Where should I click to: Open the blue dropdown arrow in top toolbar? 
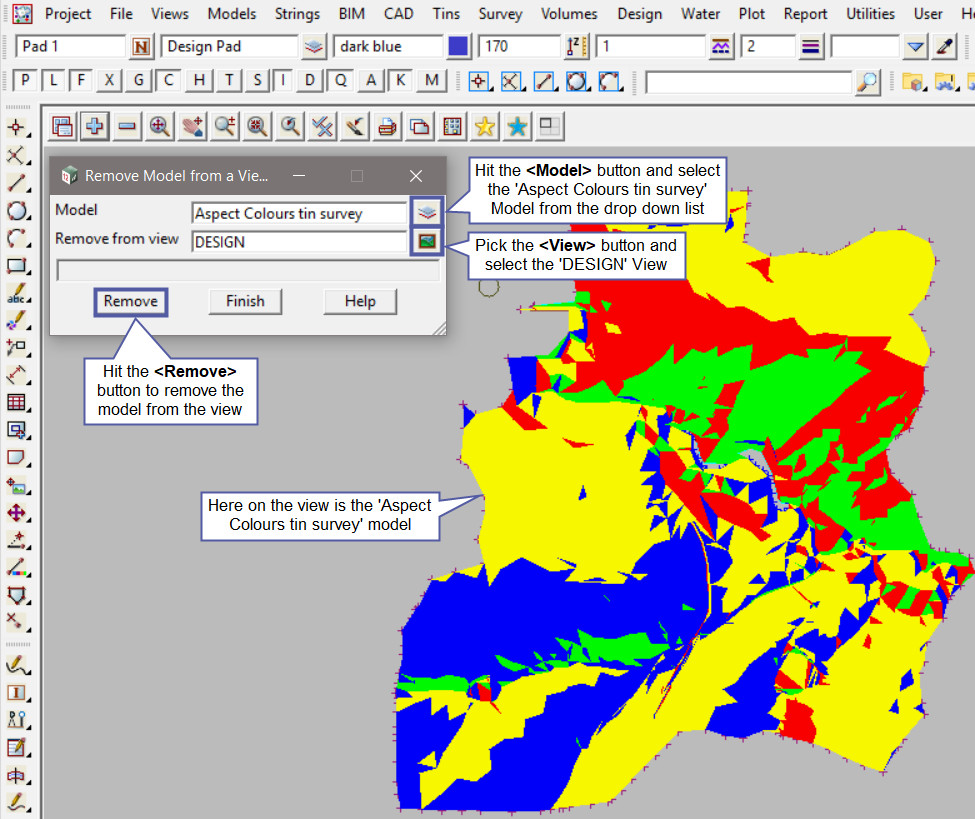tap(915, 46)
